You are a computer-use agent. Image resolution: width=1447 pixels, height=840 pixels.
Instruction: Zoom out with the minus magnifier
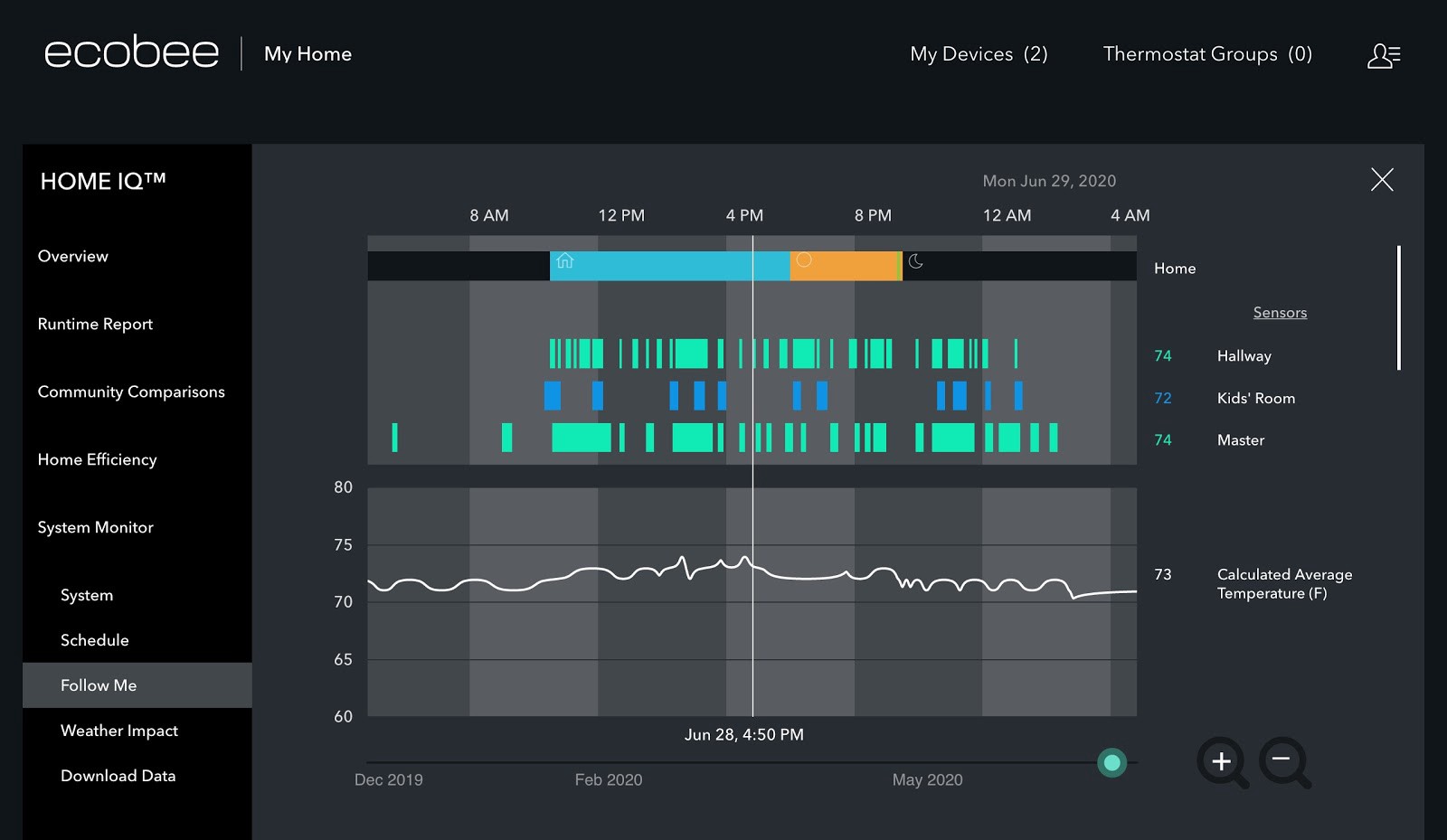point(1284,762)
